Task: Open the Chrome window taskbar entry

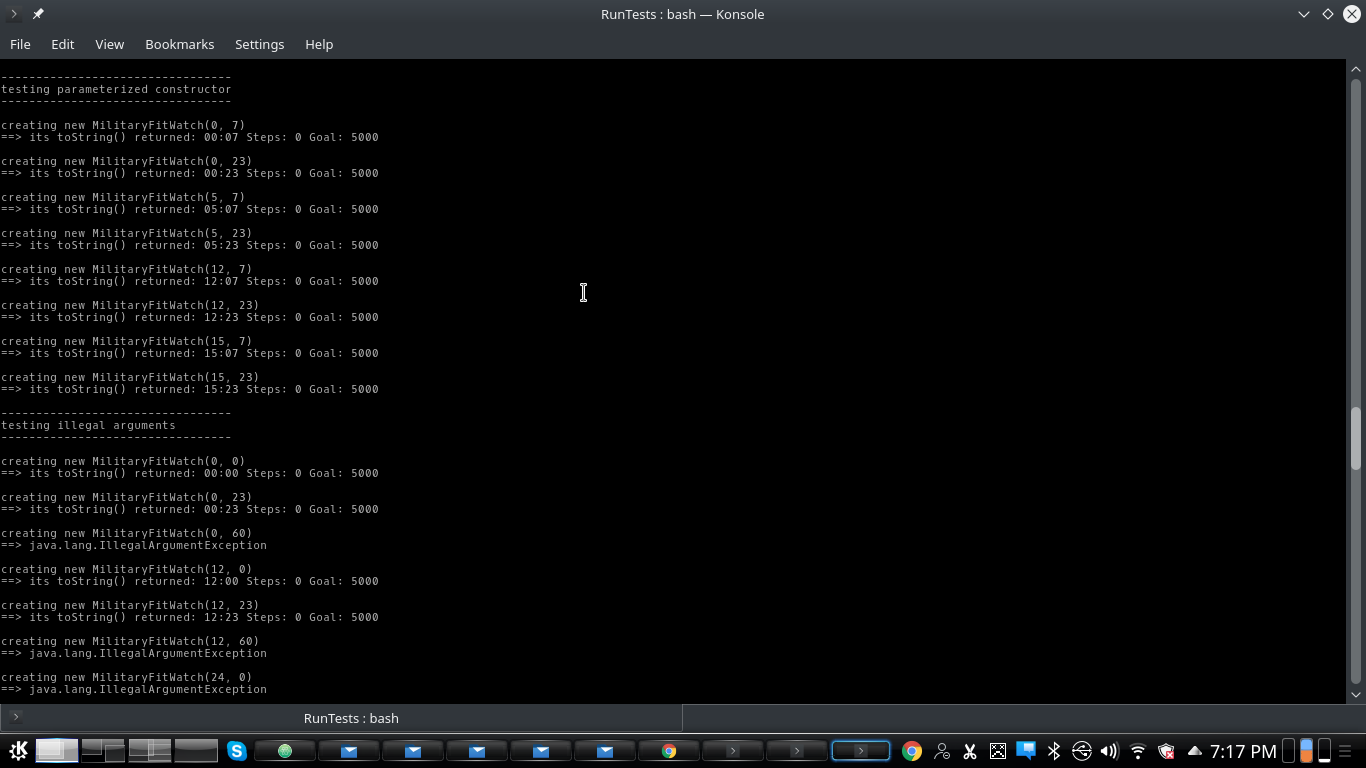Action: pyautogui.click(x=669, y=751)
